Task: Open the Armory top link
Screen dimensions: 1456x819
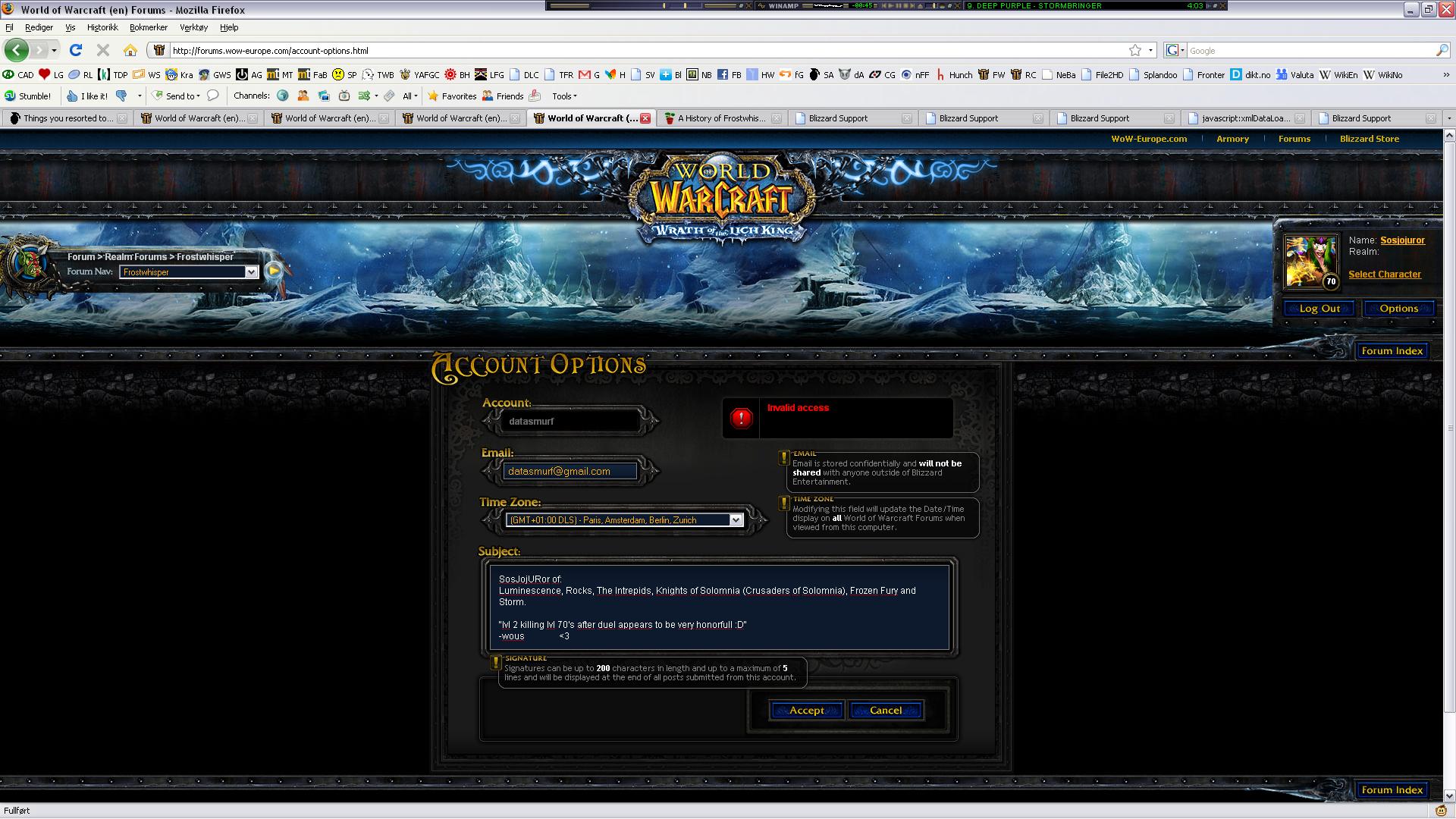Action: [x=1232, y=139]
